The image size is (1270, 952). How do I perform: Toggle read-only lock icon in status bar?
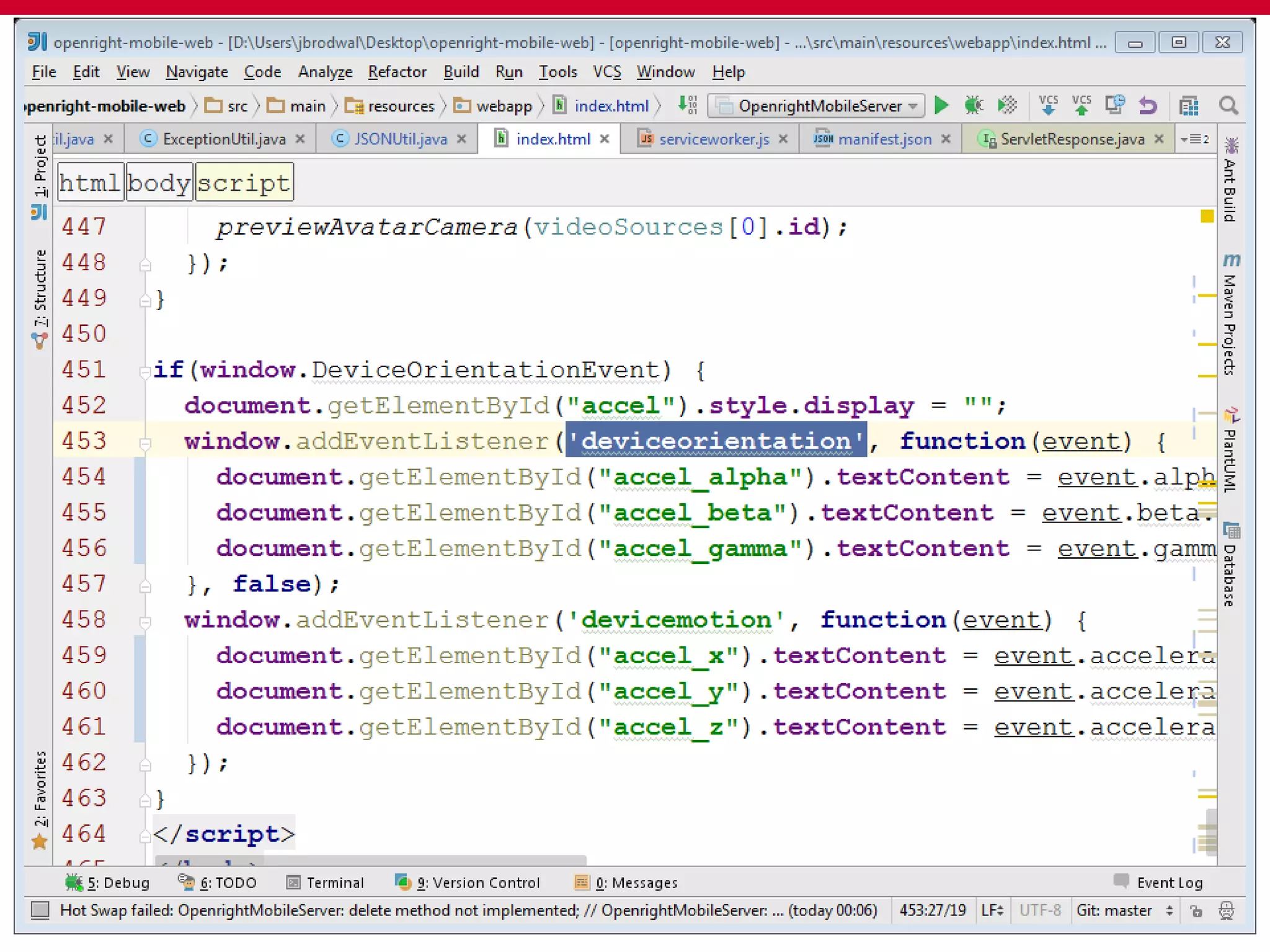(x=1196, y=910)
